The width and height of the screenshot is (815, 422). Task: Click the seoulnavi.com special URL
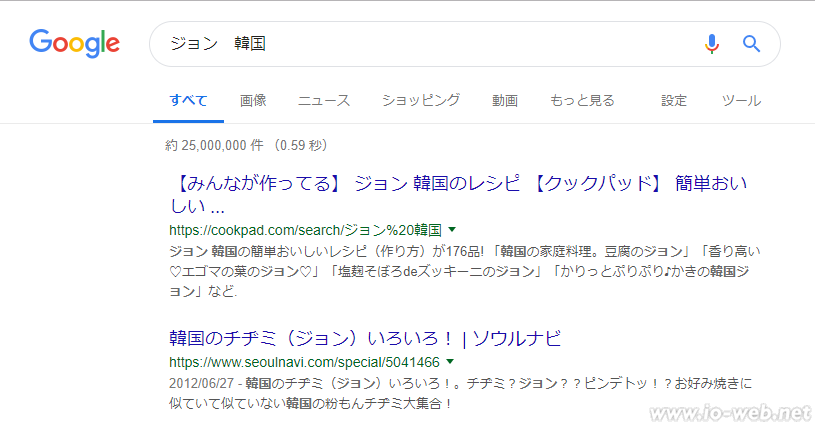pyautogui.click(x=305, y=361)
